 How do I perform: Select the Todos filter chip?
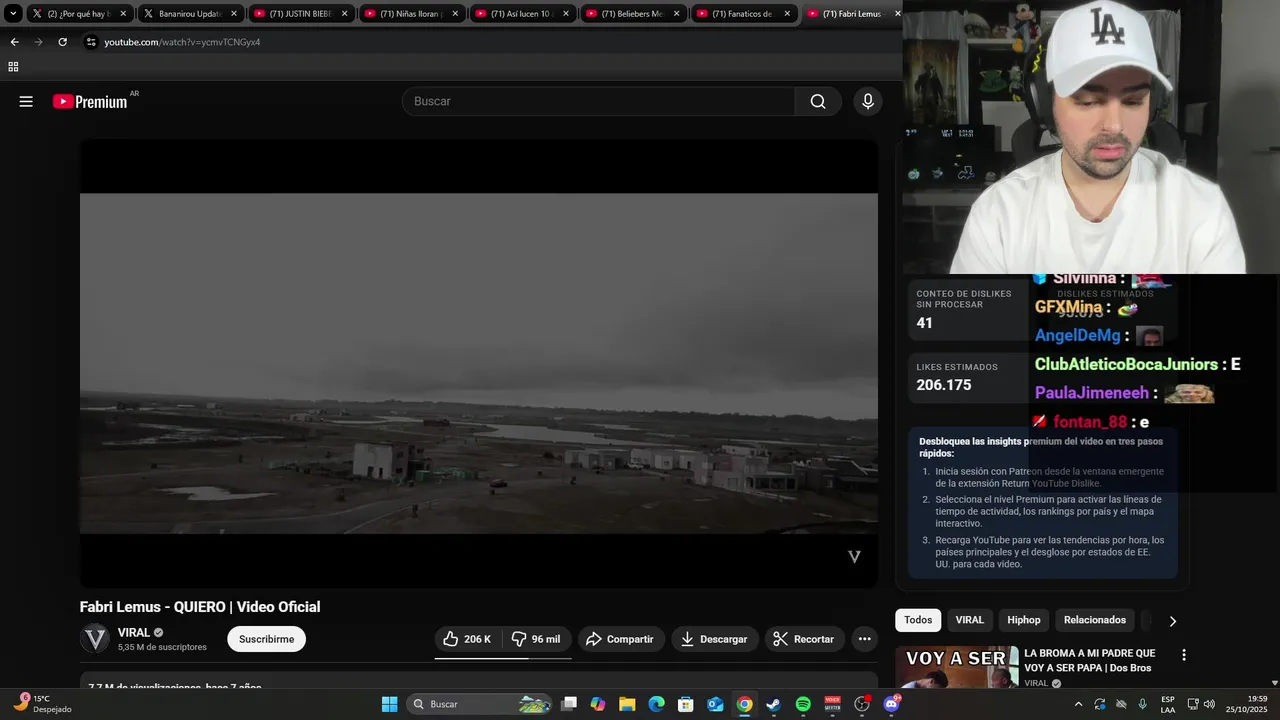918,620
